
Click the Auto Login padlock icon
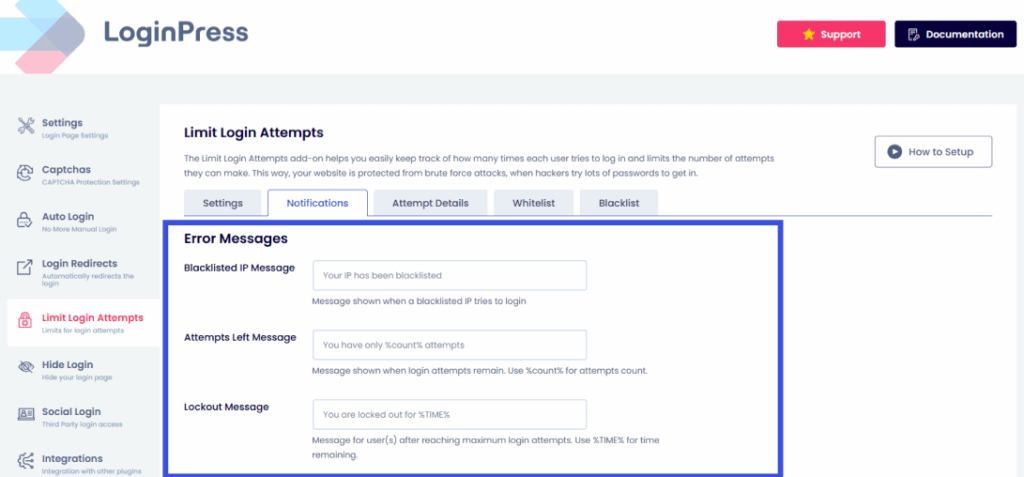(26, 221)
